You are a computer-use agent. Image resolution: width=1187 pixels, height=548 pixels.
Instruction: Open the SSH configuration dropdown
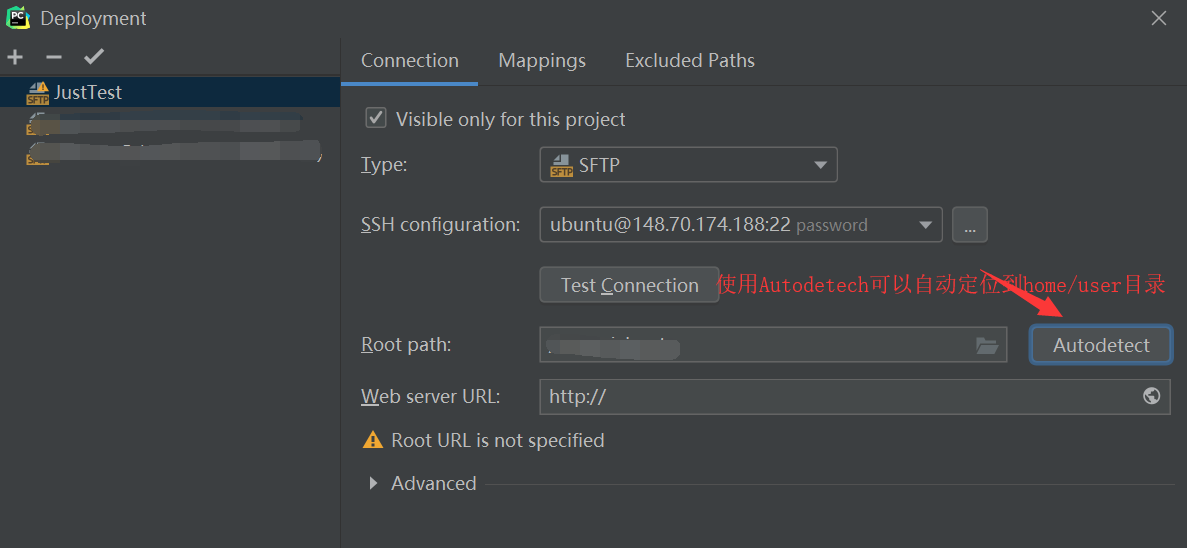pyautogui.click(x=740, y=225)
